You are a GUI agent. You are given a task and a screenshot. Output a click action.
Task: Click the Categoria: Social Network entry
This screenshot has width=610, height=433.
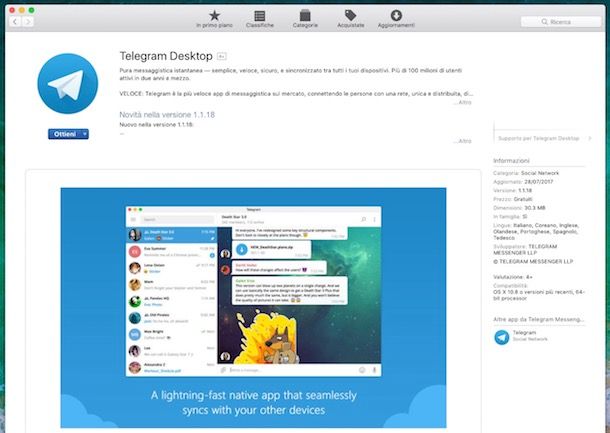(526, 173)
